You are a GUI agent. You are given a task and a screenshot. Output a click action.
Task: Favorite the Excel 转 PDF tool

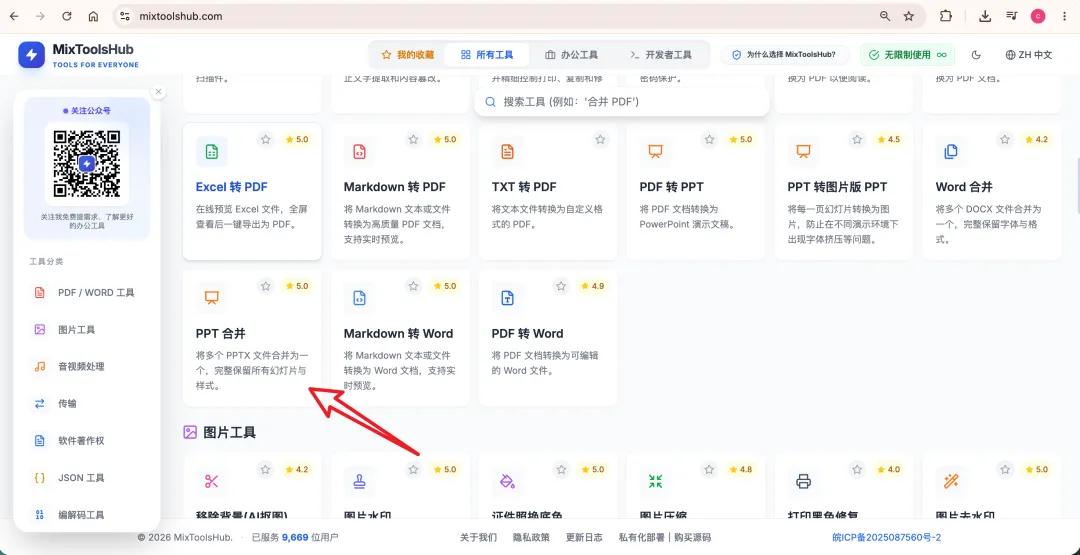pos(265,140)
